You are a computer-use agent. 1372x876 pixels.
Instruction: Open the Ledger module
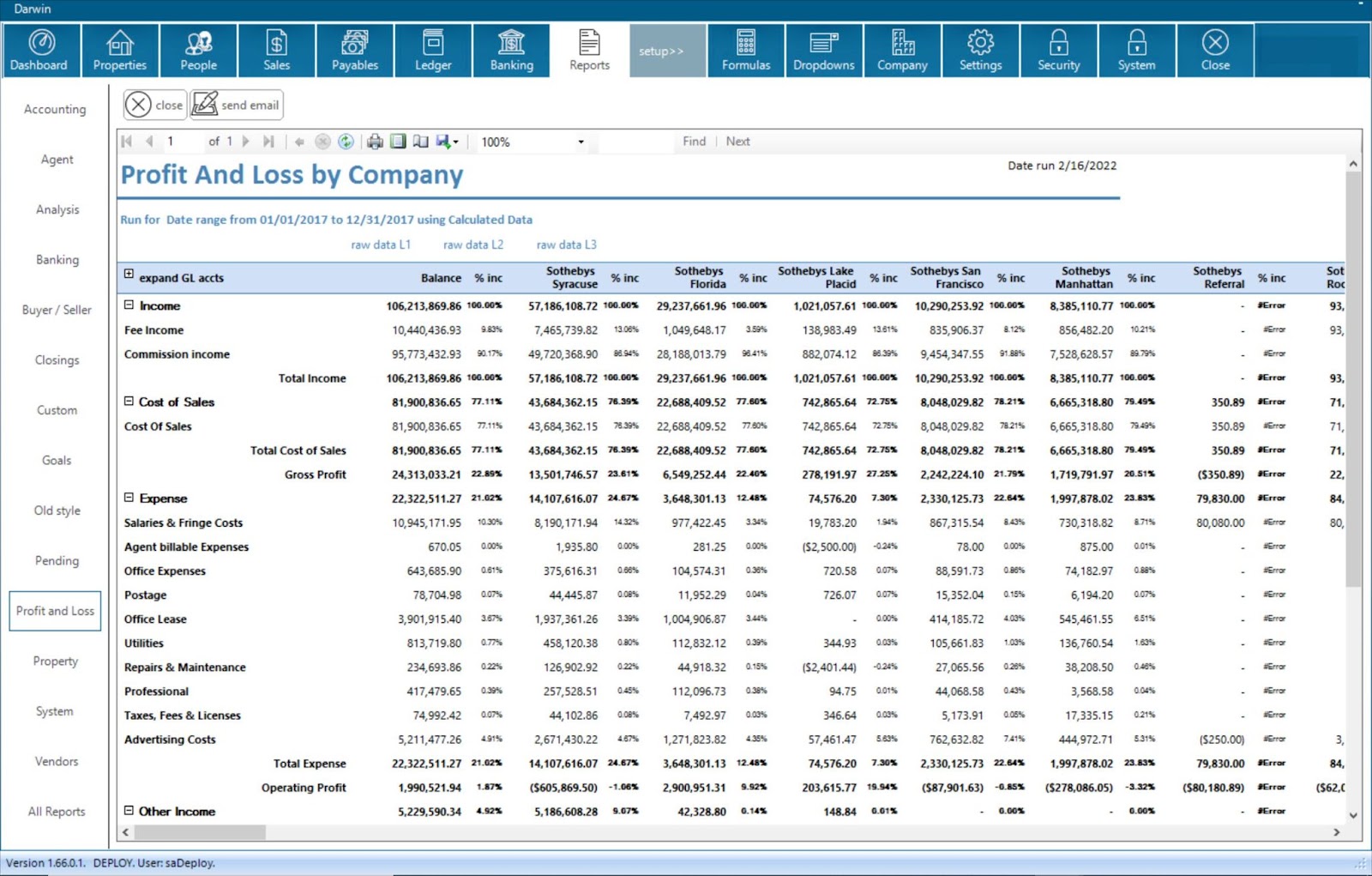click(x=433, y=51)
